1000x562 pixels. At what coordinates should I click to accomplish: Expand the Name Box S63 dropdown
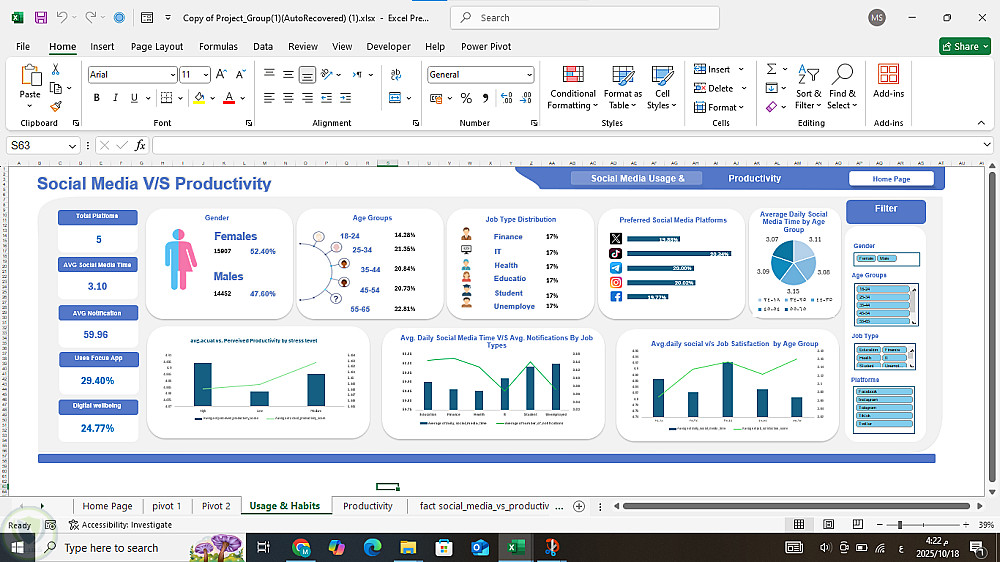72,145
